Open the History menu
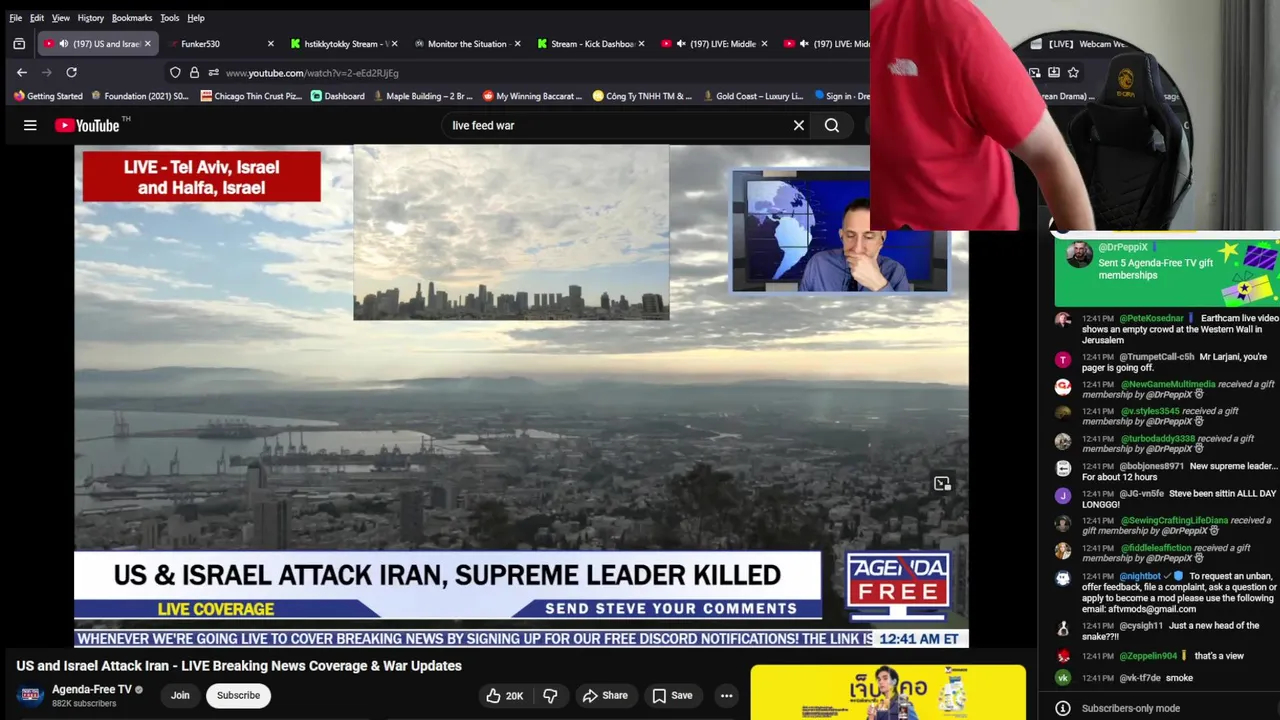Viewport: 1280px width, 720px height. coord(91,18)
